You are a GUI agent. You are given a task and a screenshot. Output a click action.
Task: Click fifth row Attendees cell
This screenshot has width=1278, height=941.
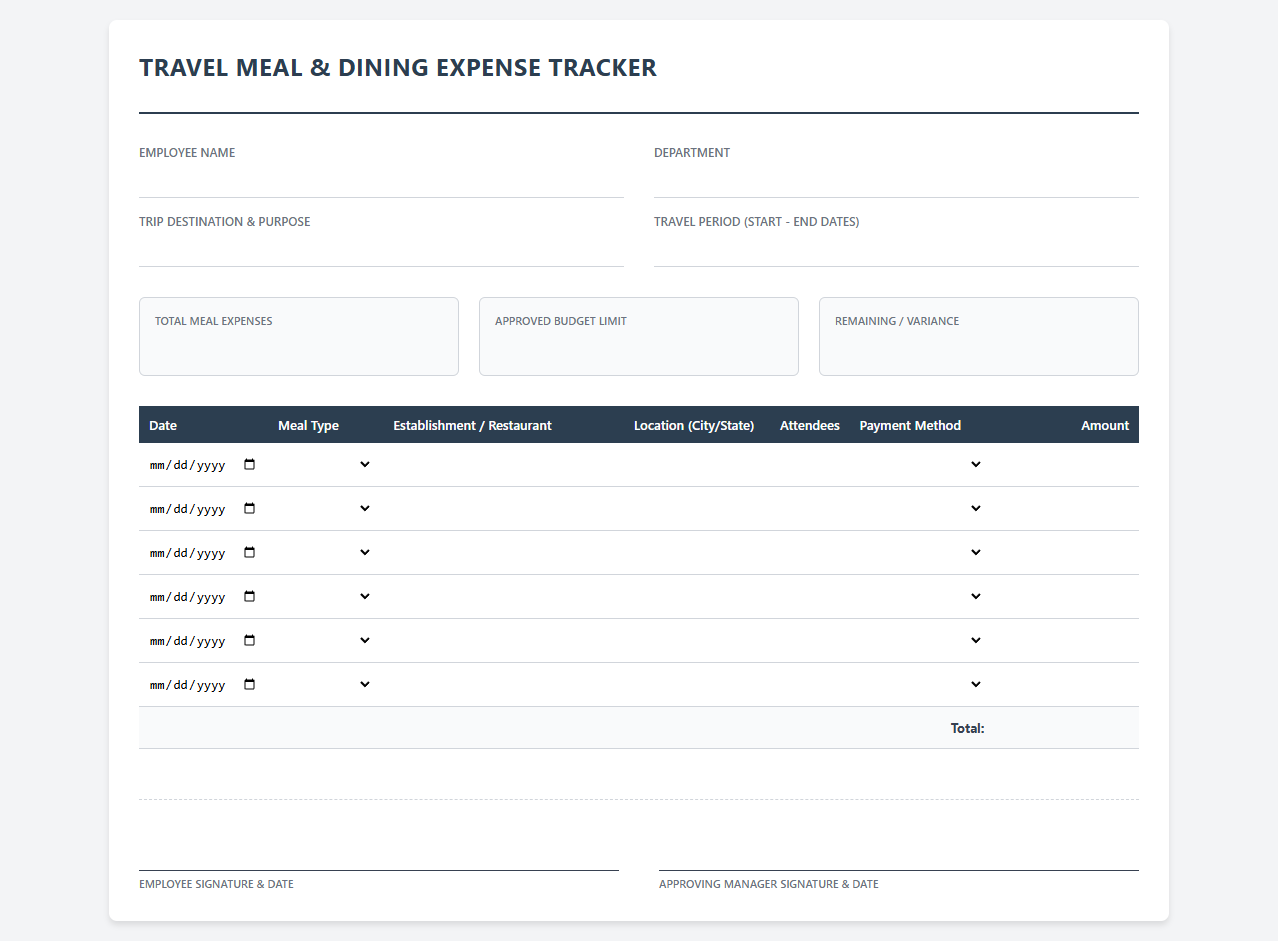(x=810, y=640)
